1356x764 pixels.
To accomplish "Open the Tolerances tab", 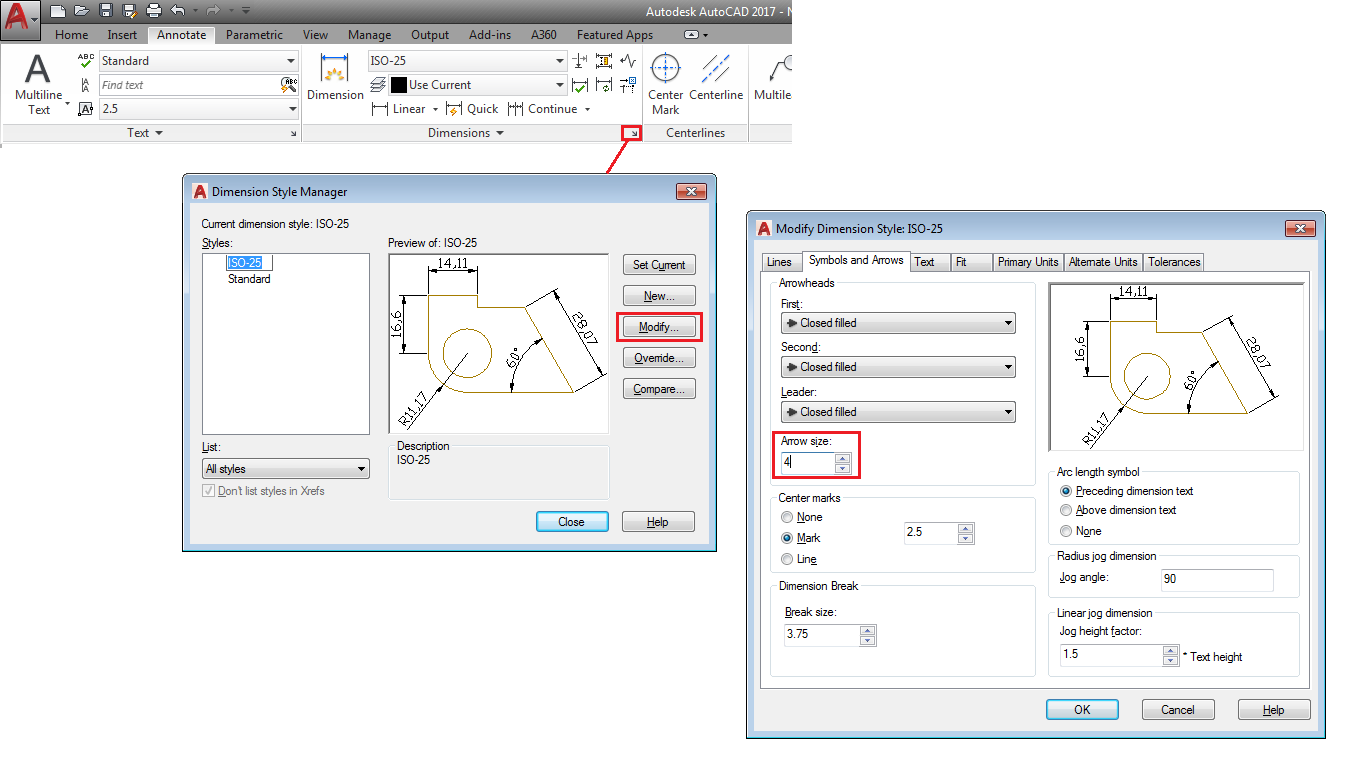I will tap(1174, 262).
